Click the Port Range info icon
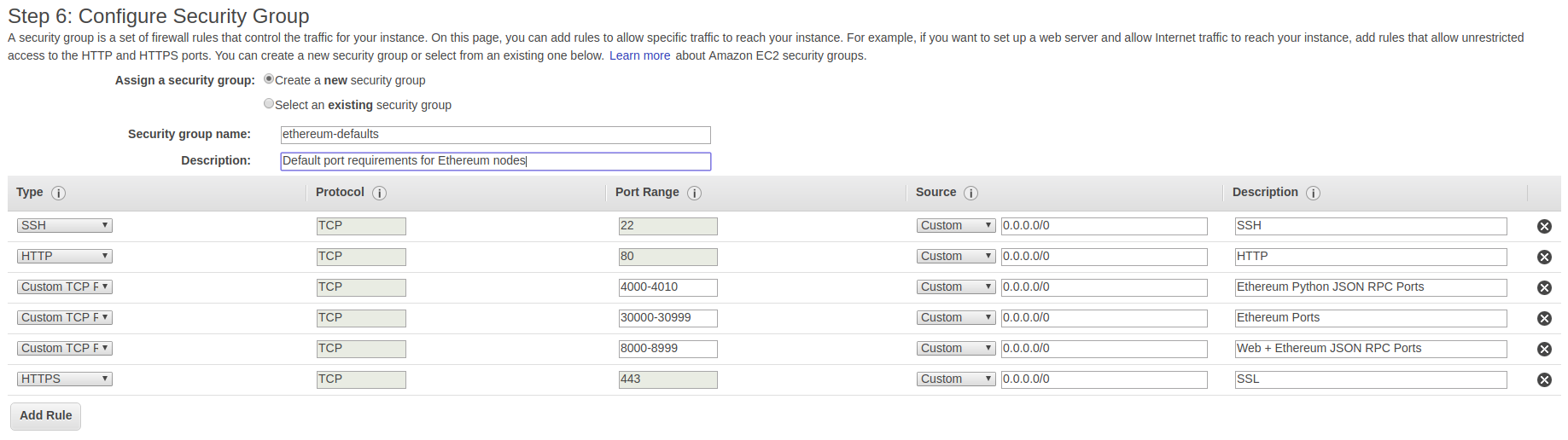This screenshot has height=440, width=1568. coord(694,193)
